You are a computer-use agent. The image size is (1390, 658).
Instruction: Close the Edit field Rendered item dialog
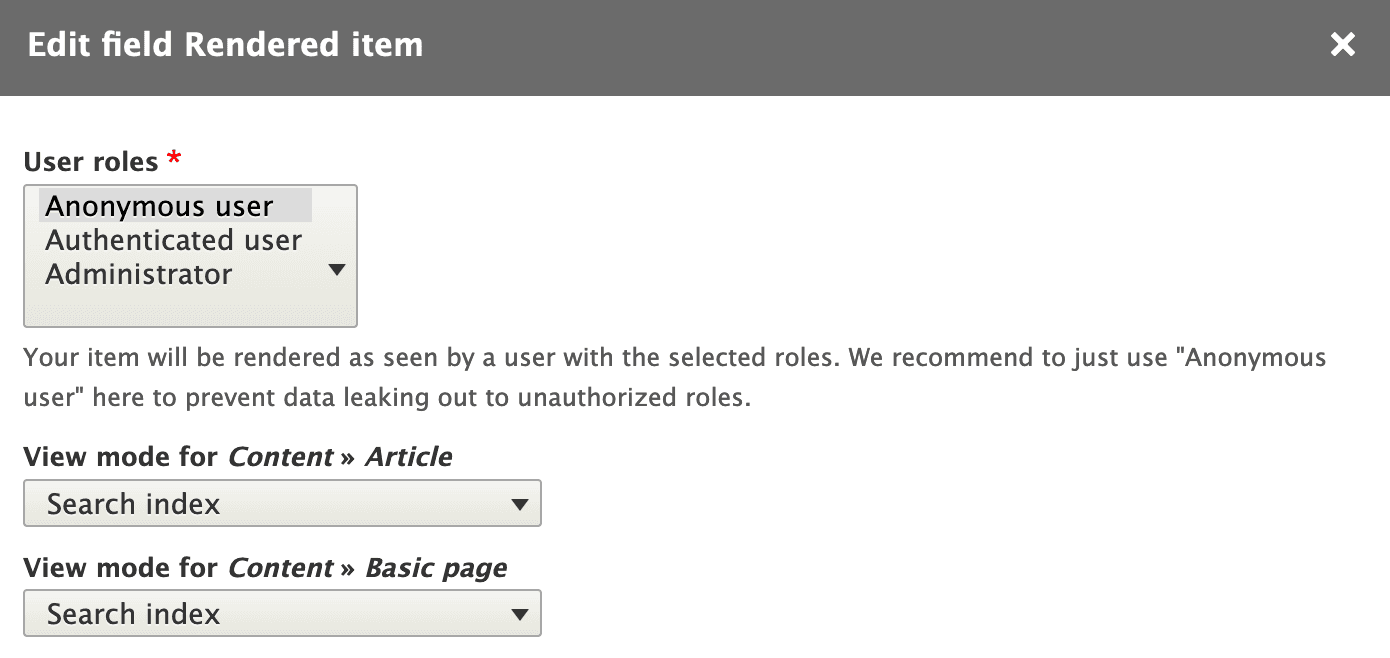(1342, 44)
